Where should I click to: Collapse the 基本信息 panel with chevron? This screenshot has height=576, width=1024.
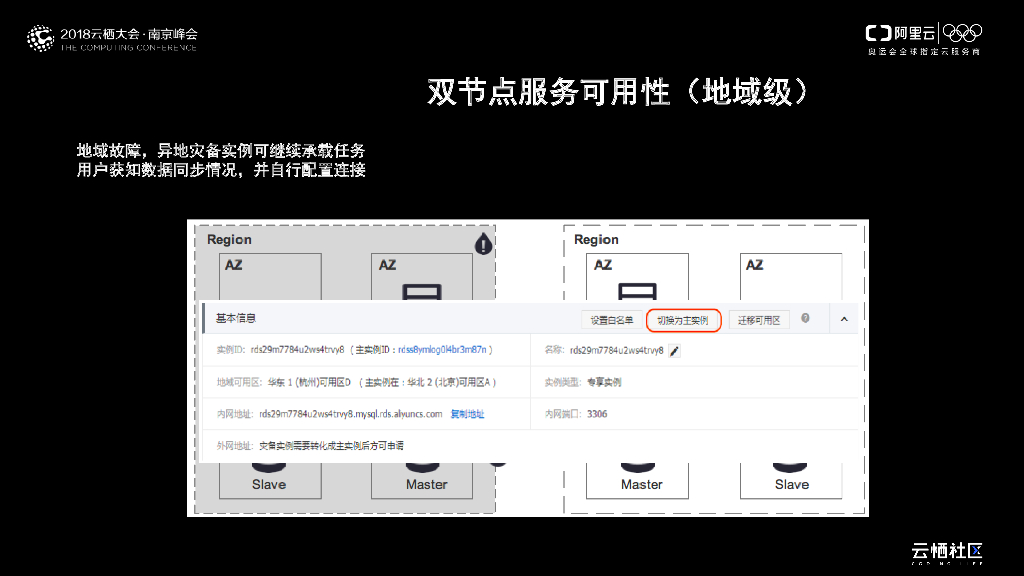click(x=844, y=319)
